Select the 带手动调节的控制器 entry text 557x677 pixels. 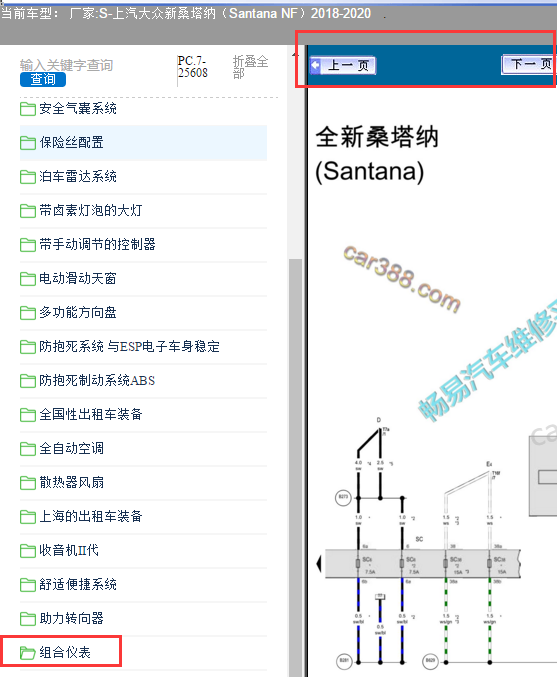tap(97, 244)
